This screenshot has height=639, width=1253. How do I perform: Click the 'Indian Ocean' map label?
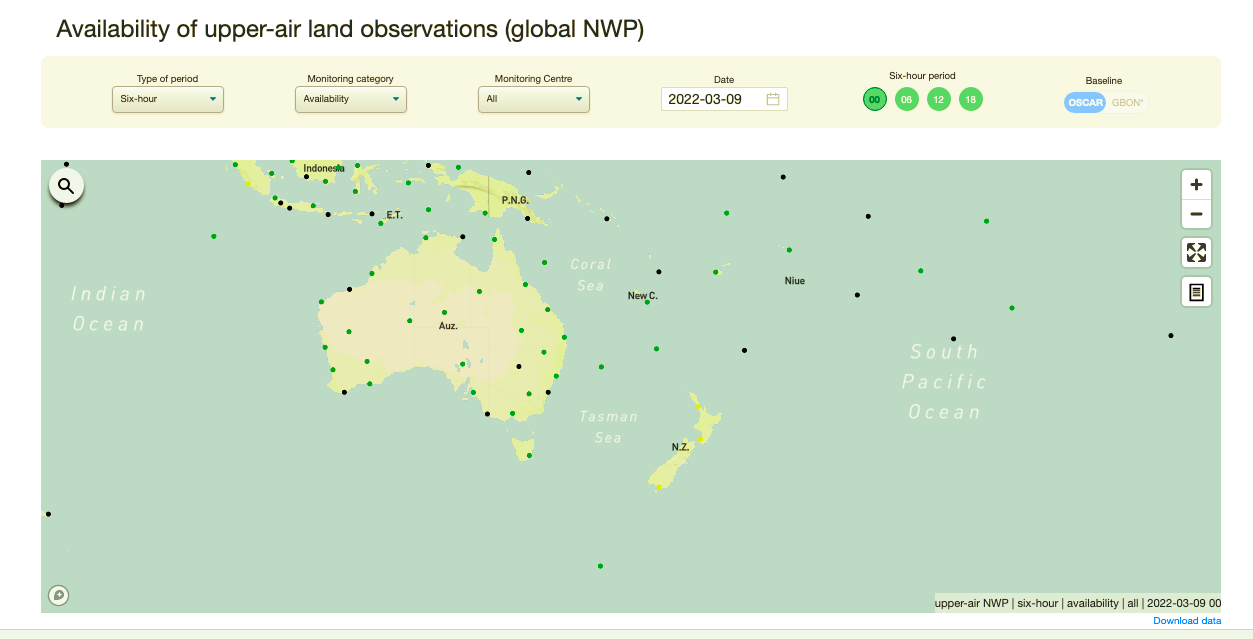[109, 309]
